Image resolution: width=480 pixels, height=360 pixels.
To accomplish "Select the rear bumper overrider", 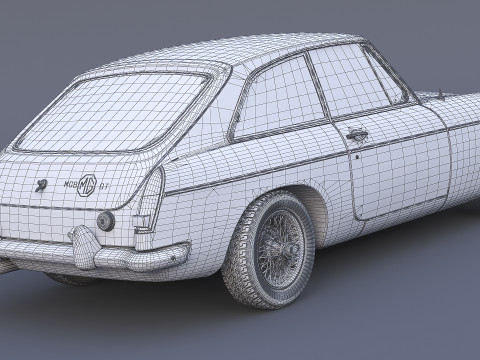I will [x=84, y=247].
